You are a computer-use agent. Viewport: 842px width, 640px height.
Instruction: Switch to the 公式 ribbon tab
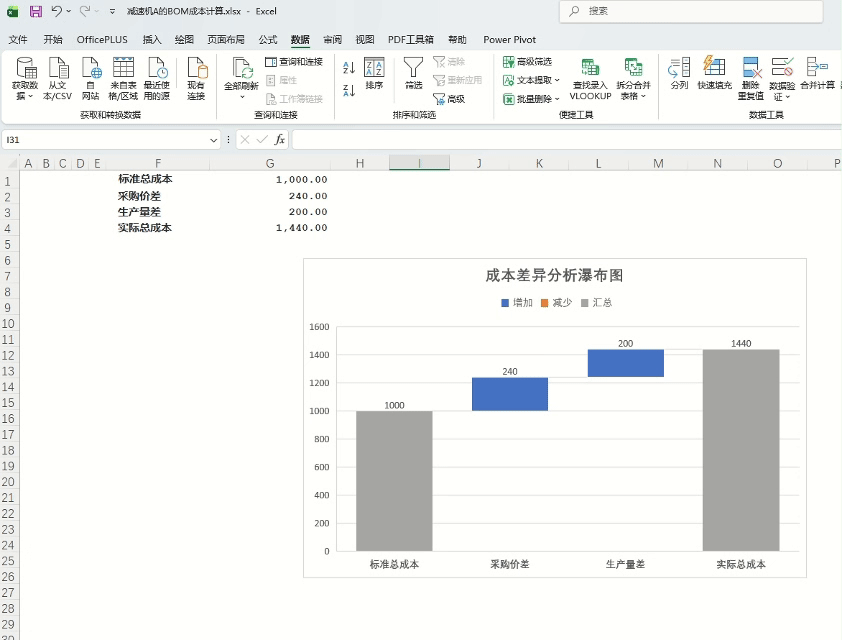(266, 39)
